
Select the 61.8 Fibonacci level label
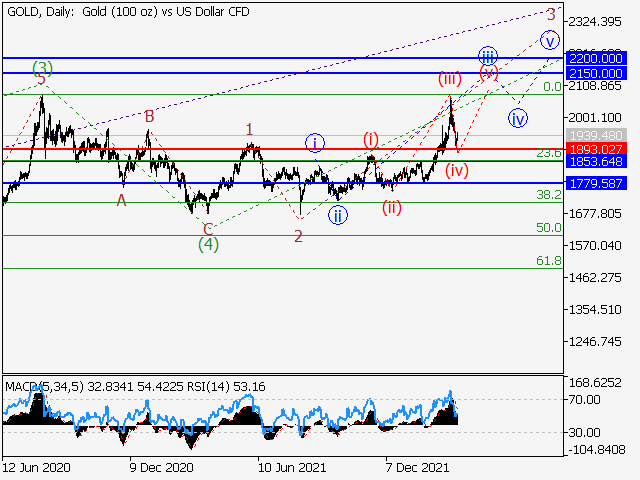coord(549,260)
